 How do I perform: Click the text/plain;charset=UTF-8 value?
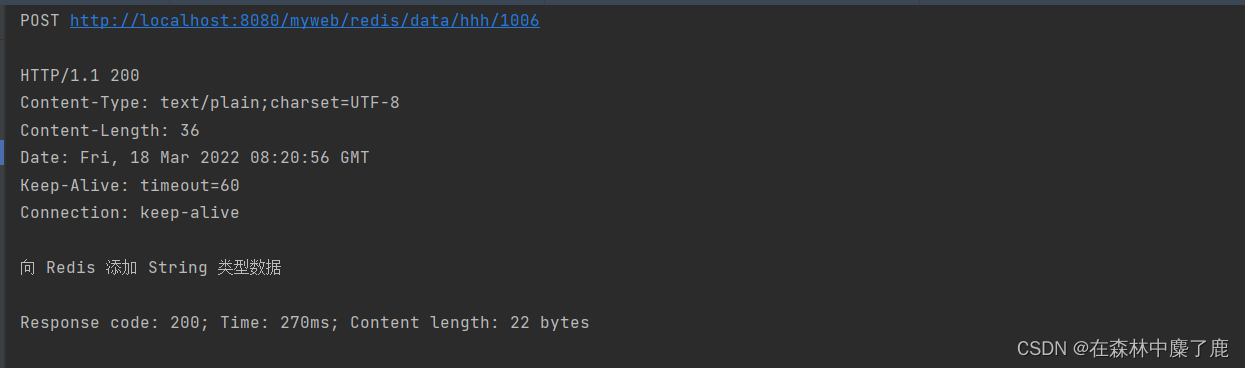[x=280, y=103]
